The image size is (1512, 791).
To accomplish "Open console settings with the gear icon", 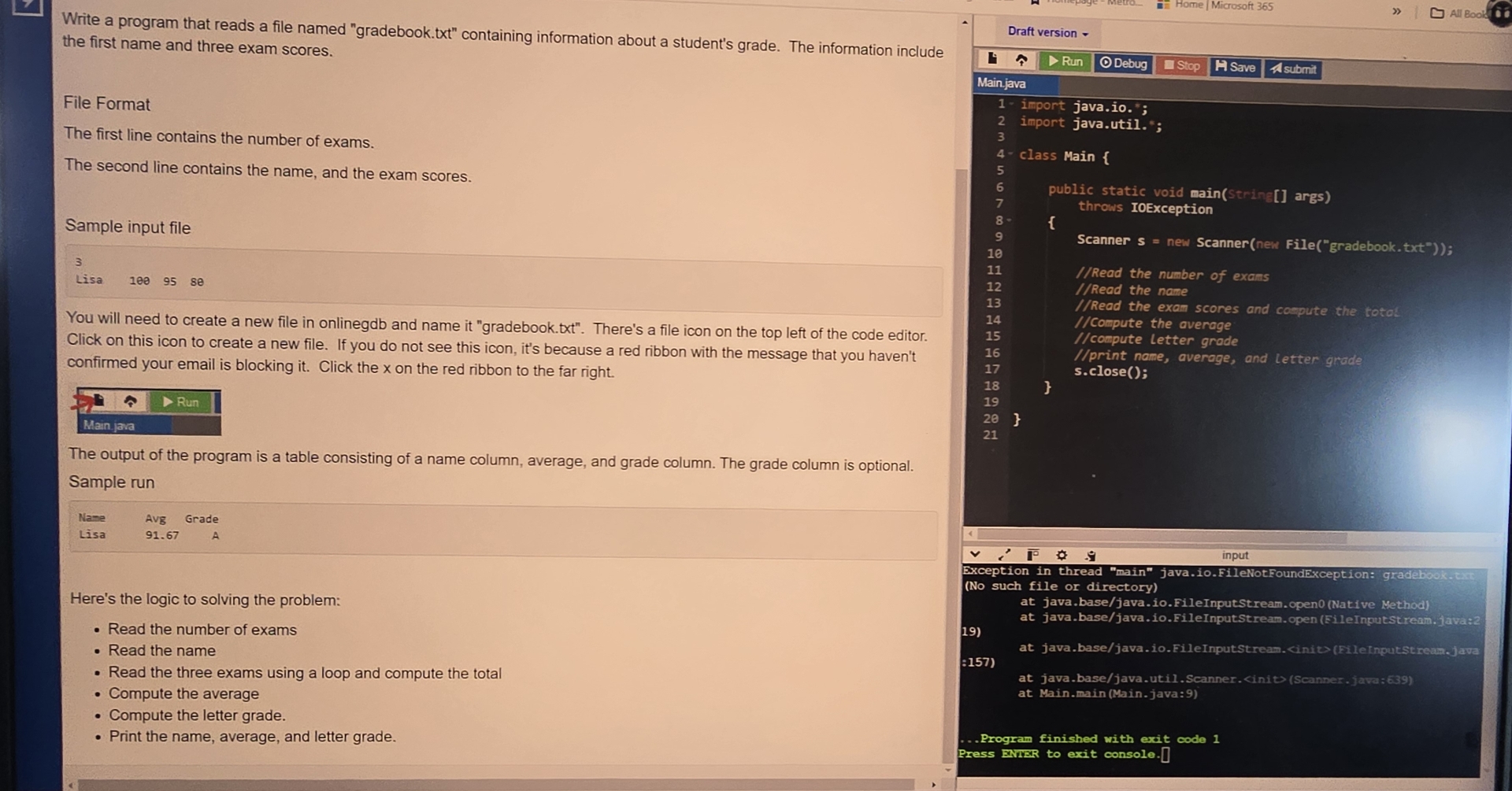I will [x=1061, y=555].
